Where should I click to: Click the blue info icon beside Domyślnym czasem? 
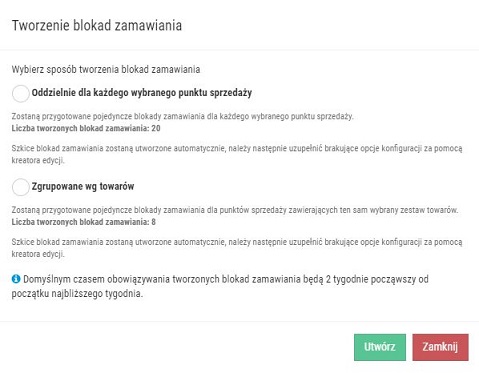point(16,279)
